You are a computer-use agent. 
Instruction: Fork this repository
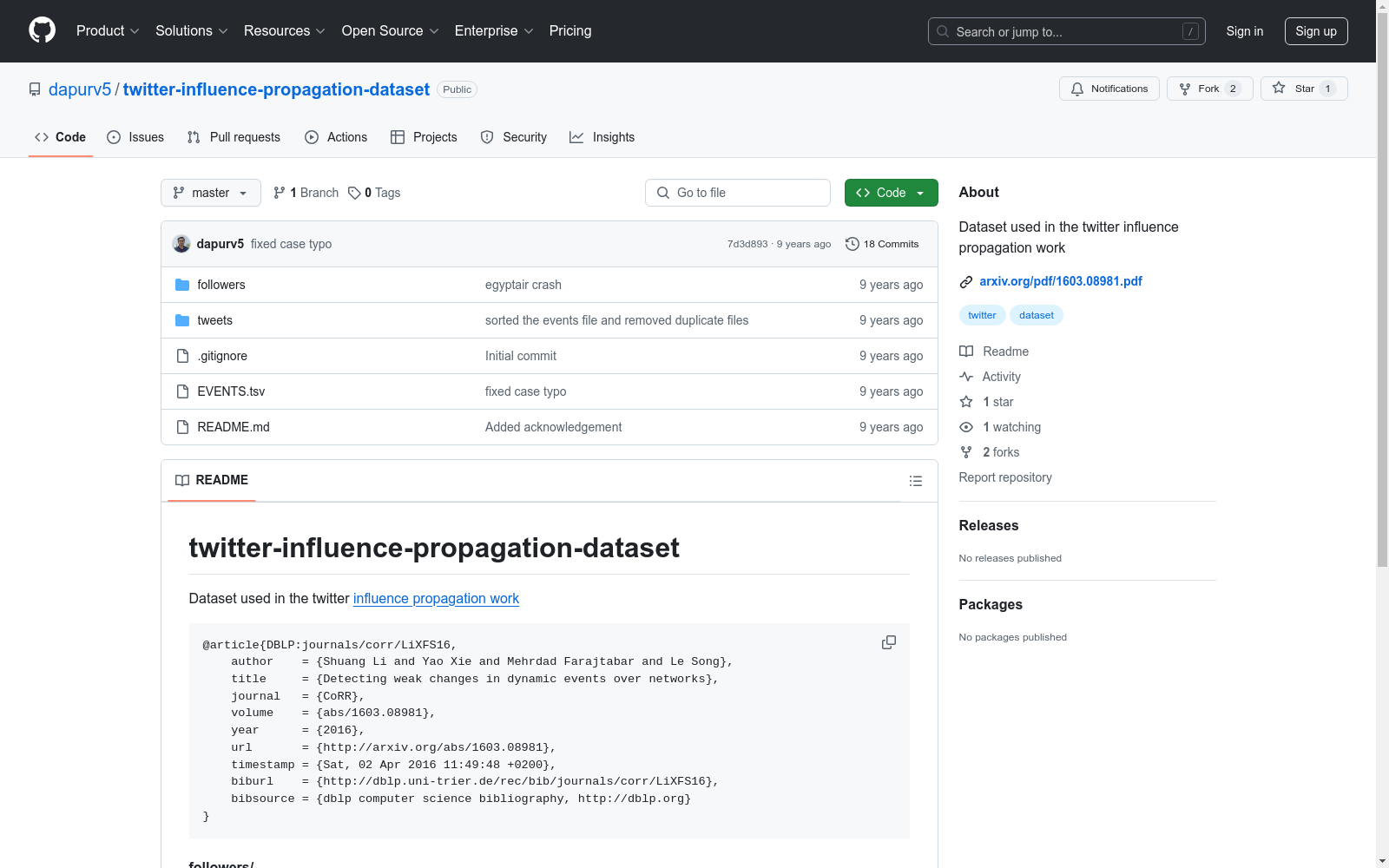pyautogui.click(x=1209, y=89)
